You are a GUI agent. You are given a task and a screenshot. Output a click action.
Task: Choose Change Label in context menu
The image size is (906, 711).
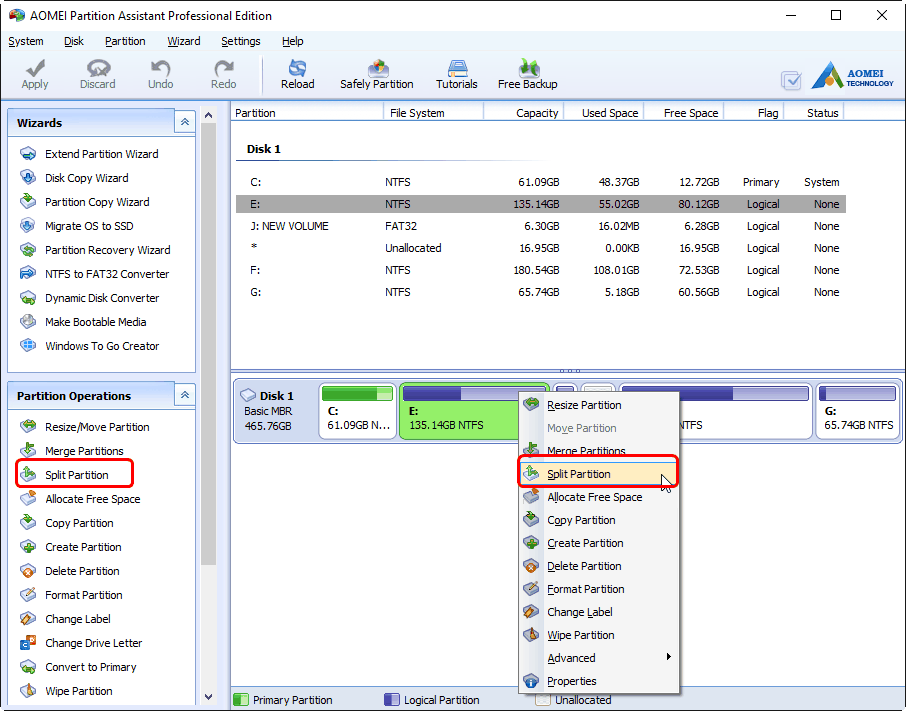point(598,612)
